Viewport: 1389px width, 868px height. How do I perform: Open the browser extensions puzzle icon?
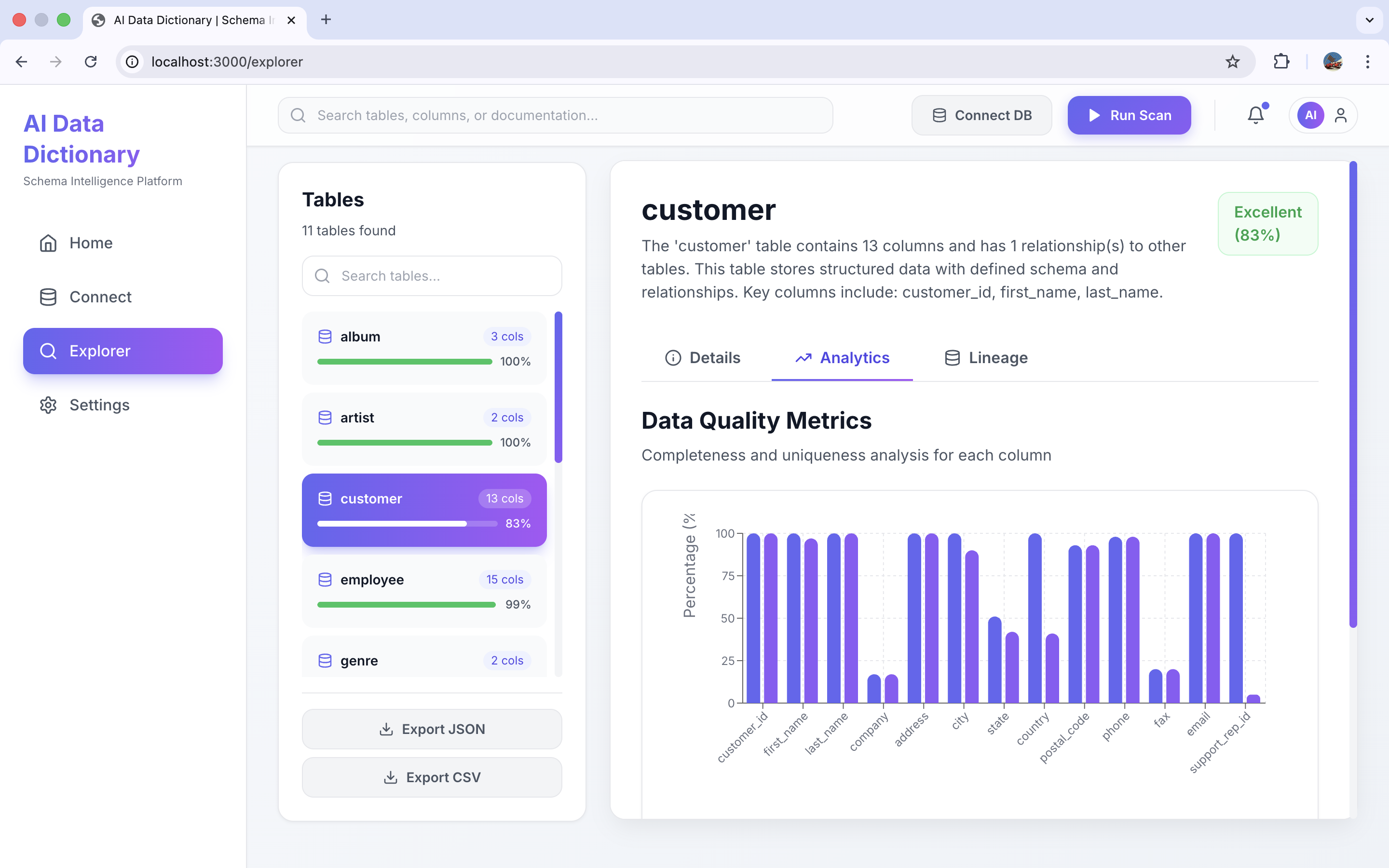1281,61
